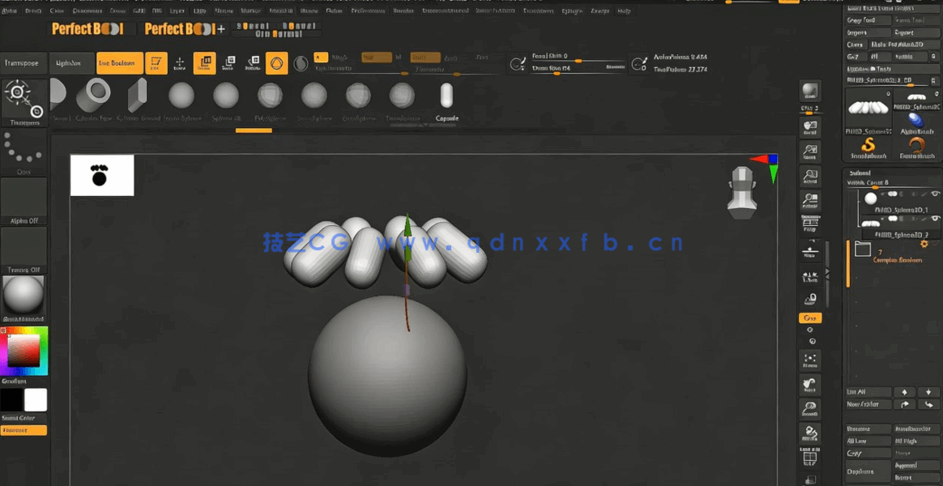The width and height of the screenshot is (943, 486).
Task: Click the Perfect BOOL+ plugin button
Action: (x=185, y=28)
